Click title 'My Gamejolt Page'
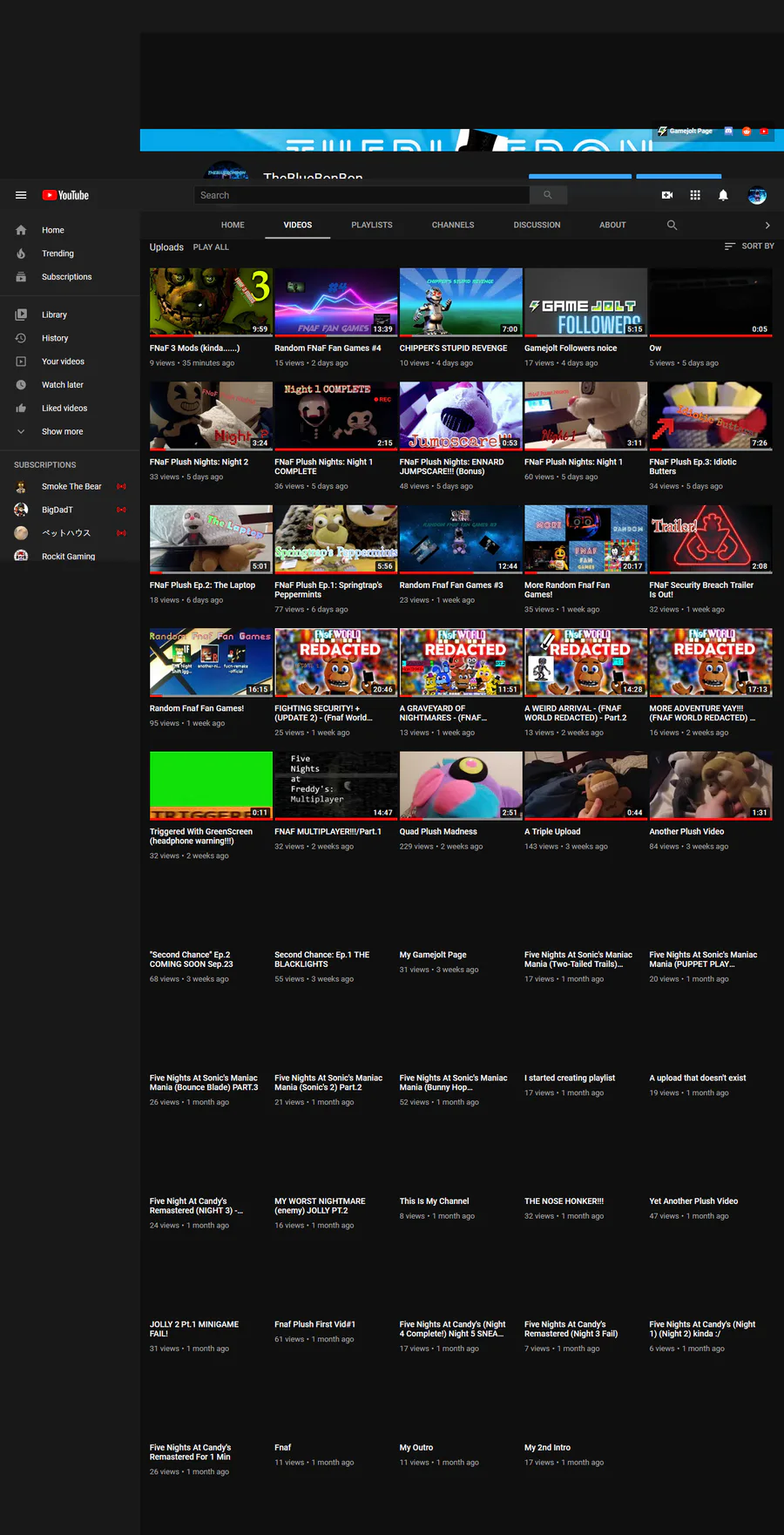This screenshot has width=784, height=1535. click(x=433, y=955)
